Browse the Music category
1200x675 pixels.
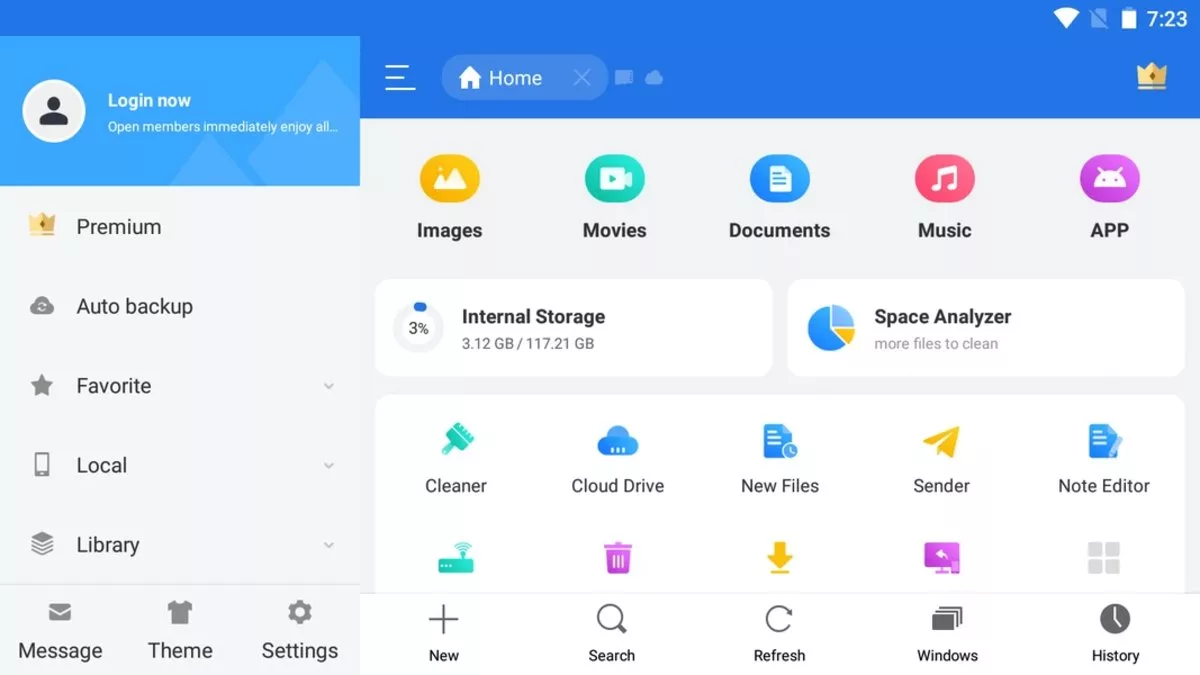pos(944,195)
